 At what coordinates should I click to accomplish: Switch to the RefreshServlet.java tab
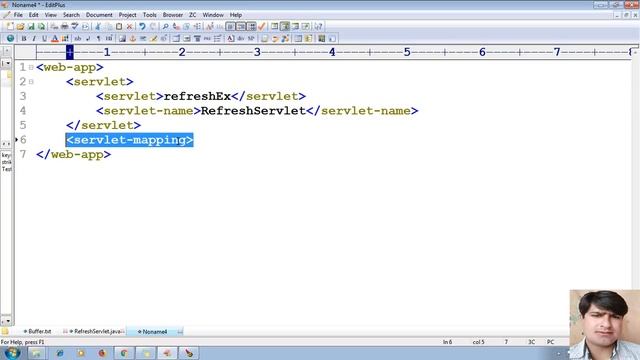point(94,331)
